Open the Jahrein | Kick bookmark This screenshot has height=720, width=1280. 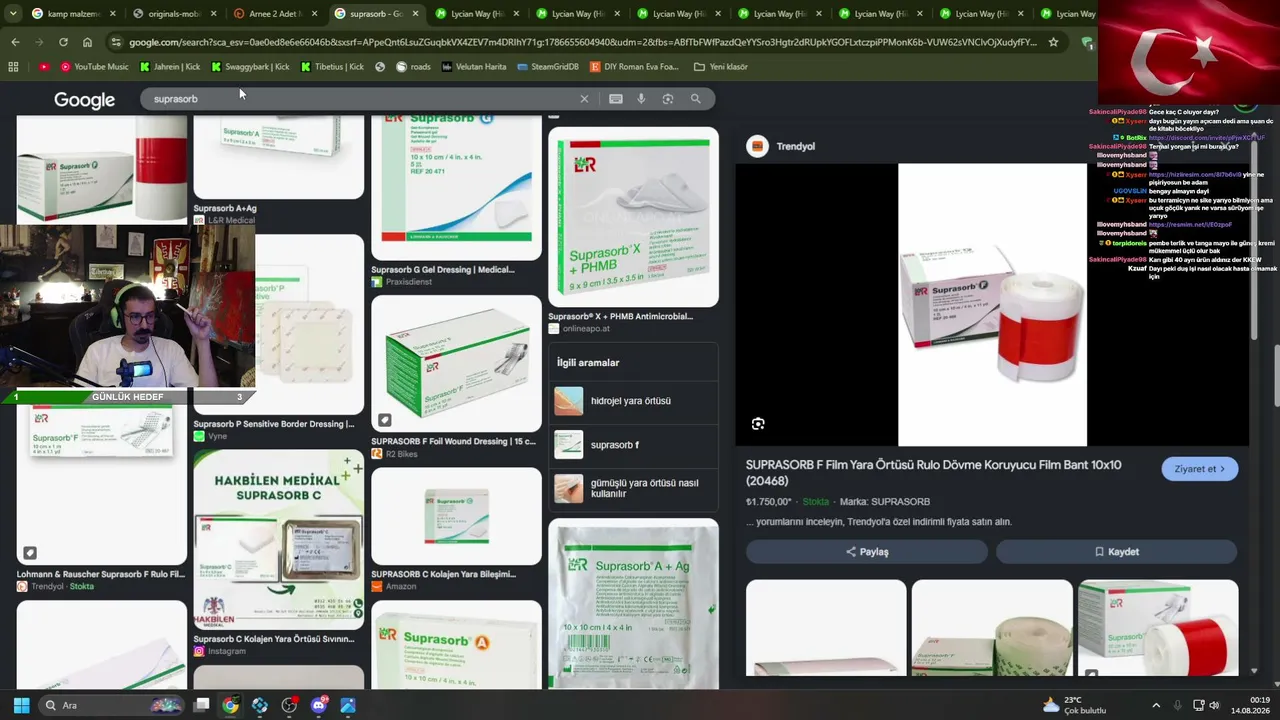pos(170,67)
